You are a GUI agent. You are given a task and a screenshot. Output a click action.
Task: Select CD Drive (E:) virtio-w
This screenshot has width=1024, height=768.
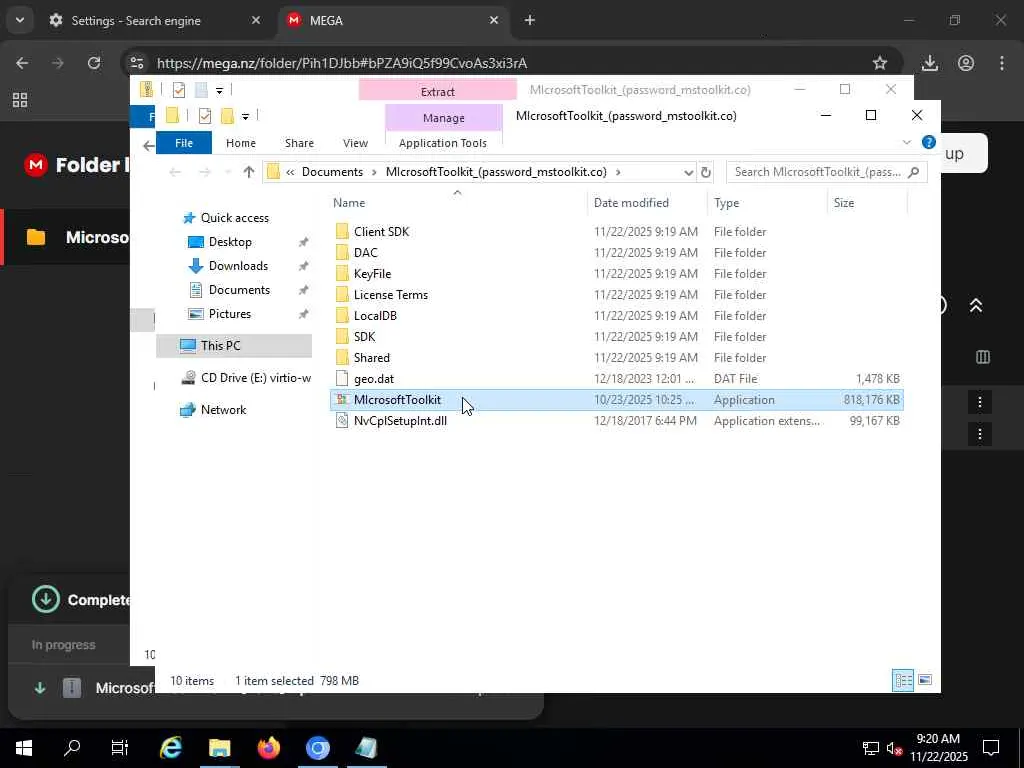255,378
